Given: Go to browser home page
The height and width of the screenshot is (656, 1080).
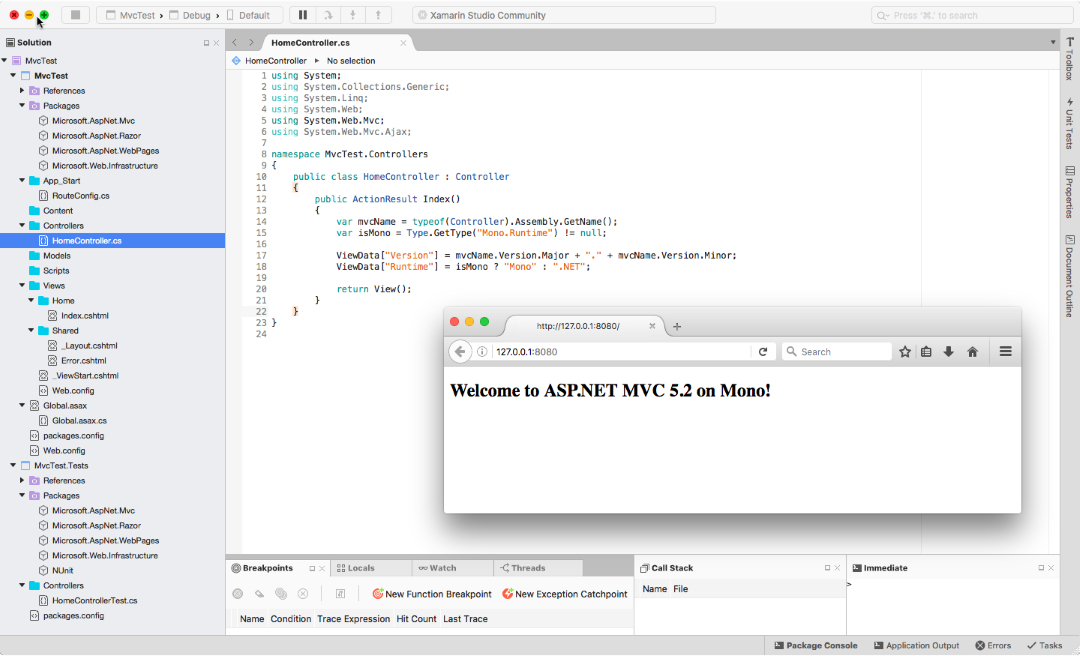Looking at the screenshot, I should pos(973,351).
